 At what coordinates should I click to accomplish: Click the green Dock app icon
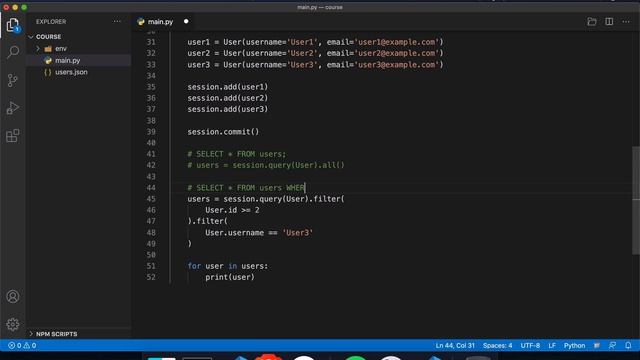tap(355, 358)
